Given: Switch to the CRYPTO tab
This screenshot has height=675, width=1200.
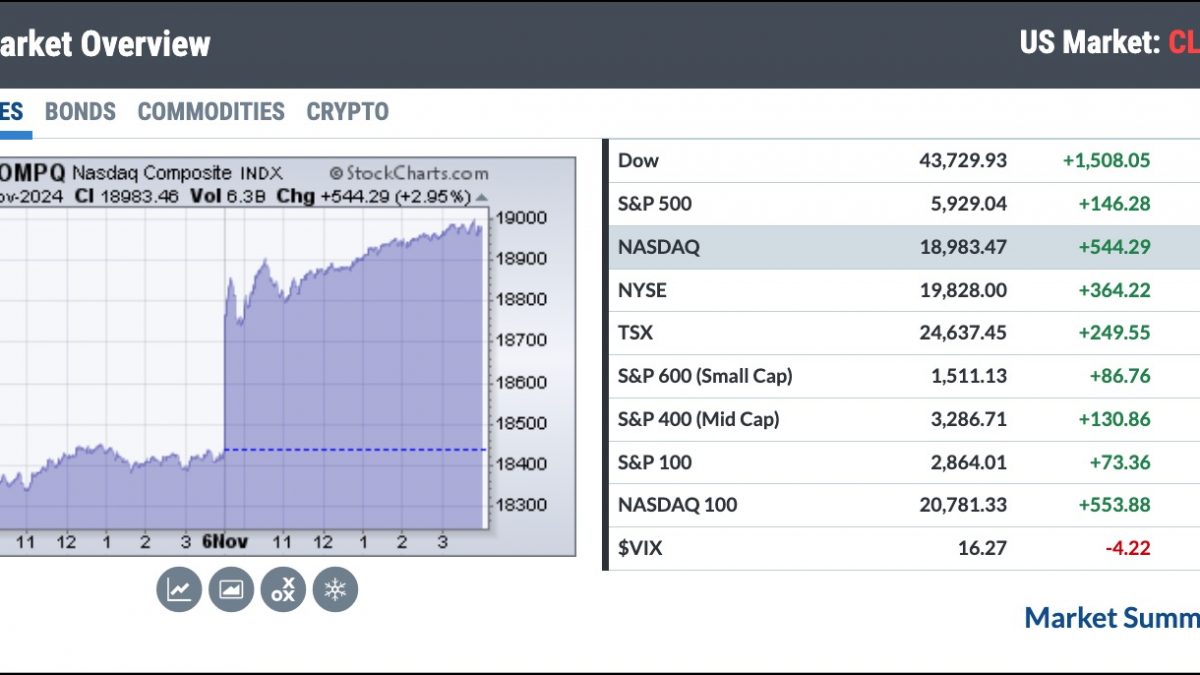Looking at the screenshot, I should [347, 112].
